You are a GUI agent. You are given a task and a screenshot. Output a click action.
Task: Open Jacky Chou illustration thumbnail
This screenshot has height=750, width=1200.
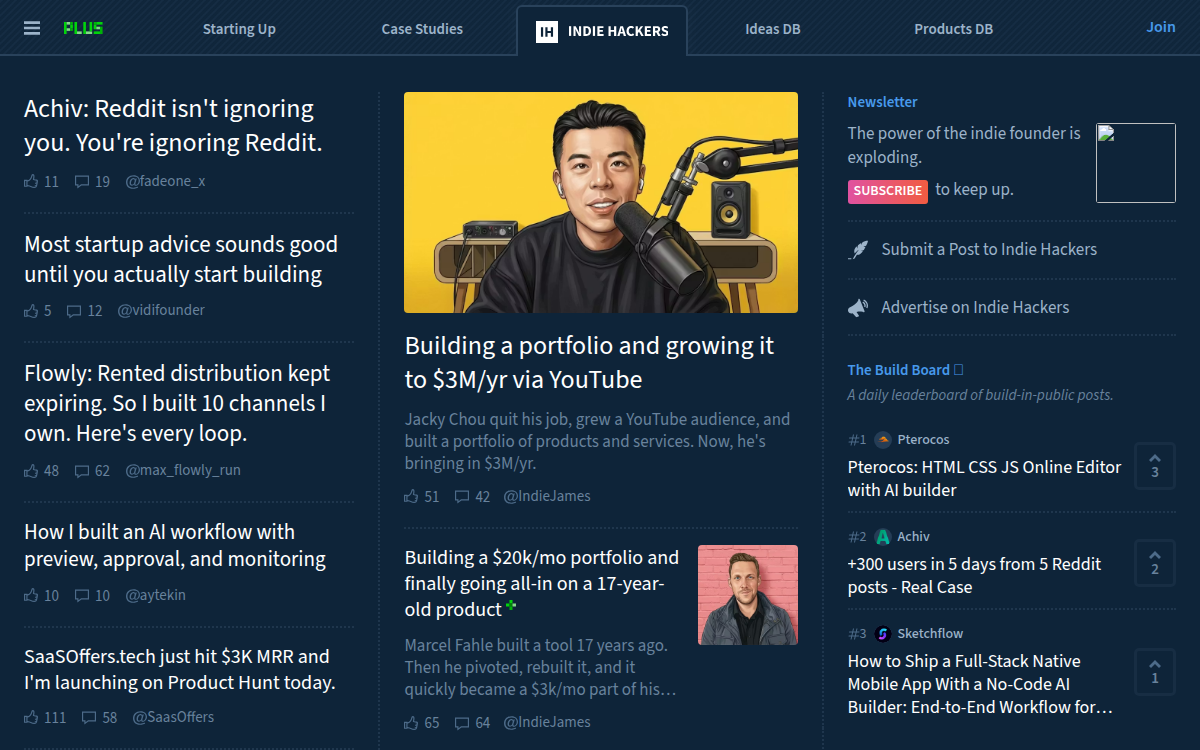coord(601,203)
